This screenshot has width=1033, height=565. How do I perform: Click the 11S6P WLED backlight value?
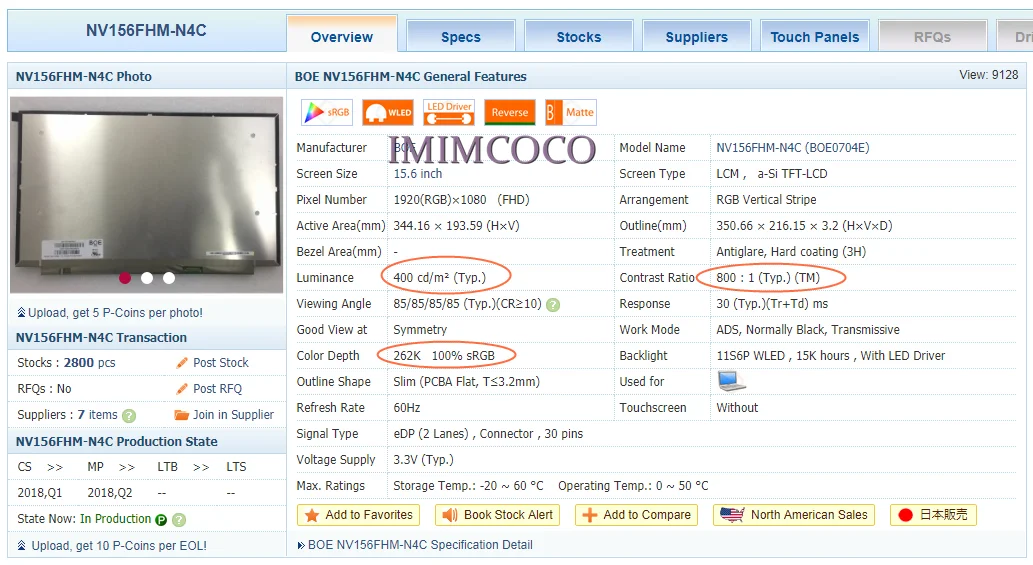(x=831, y=356)
